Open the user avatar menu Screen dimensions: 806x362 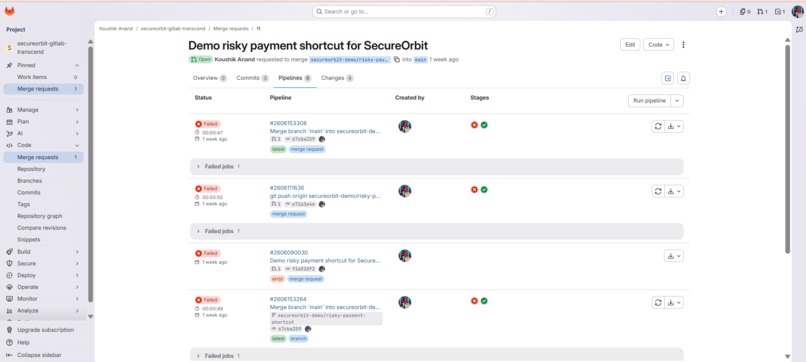point(797,11)
